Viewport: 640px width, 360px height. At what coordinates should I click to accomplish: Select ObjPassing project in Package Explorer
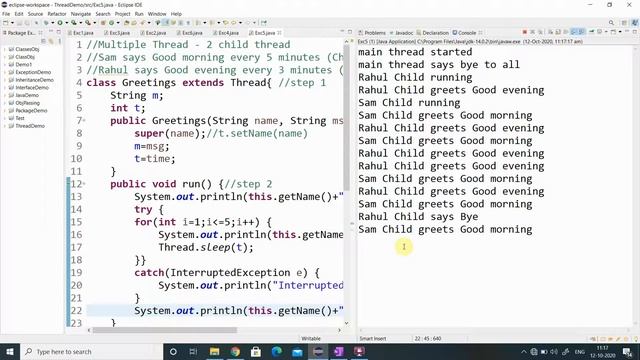27,103
